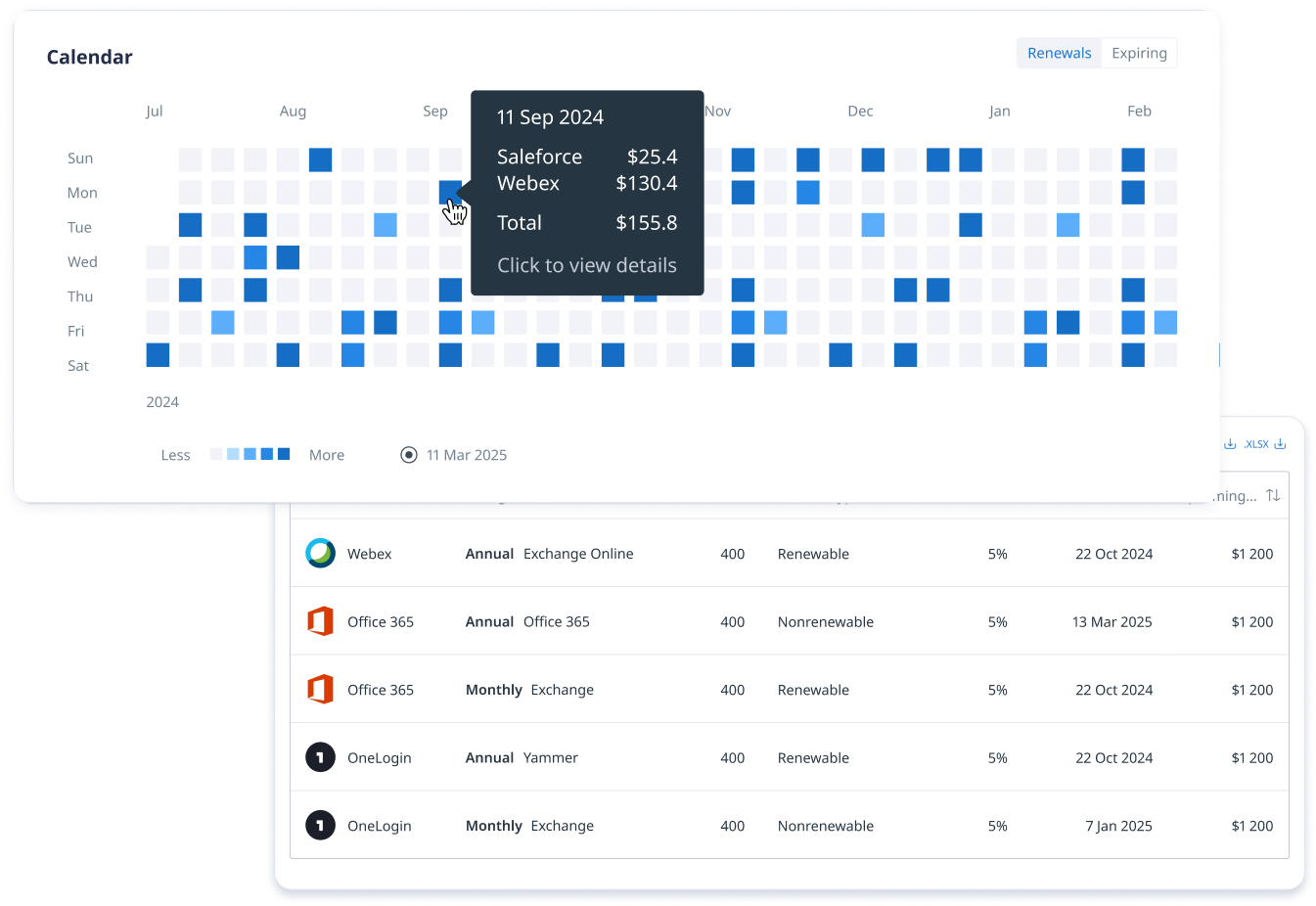Click the darkest legend swatch beside More
Image resolution: width=1316 pixels, height=906 pixels.
[284, 454]
